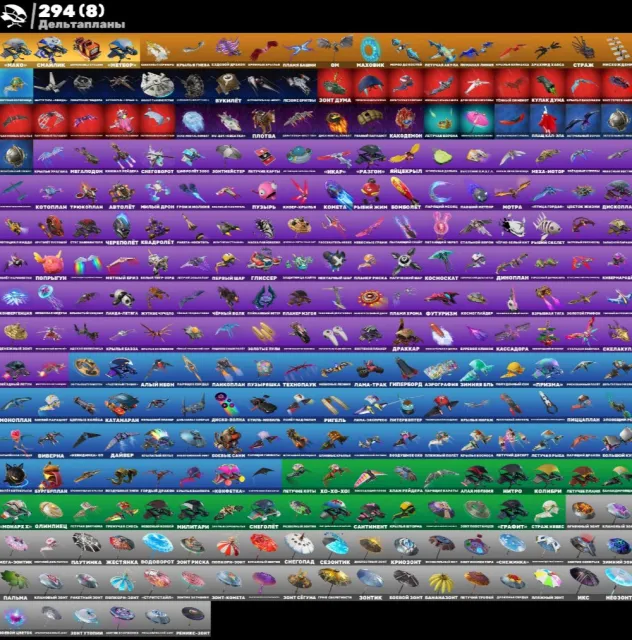This screenshot has height=640, width=632.
Task: Pick the СНЕГОЛЁТ glider
Action: coord(264,512)
